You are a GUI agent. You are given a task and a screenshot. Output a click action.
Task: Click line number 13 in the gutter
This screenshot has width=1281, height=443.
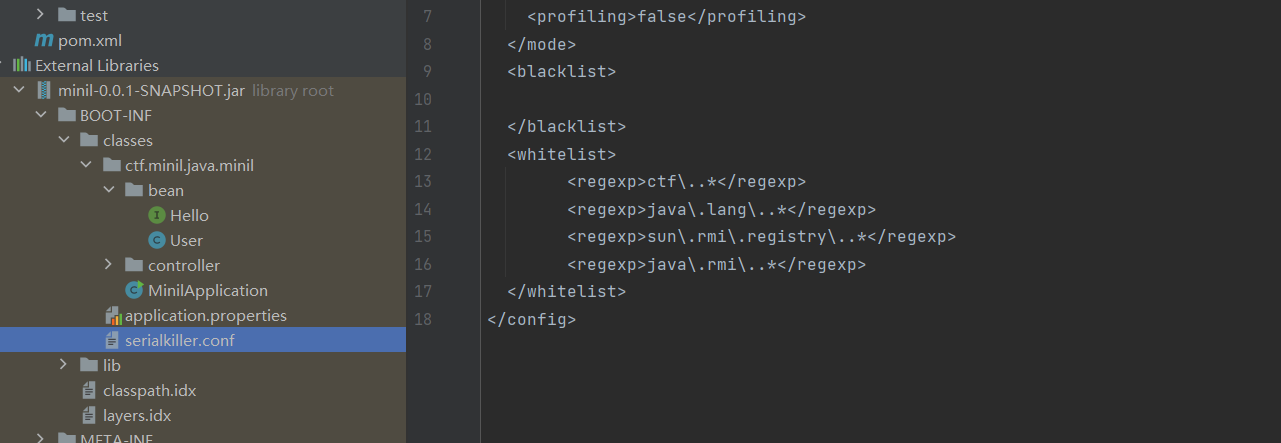click(x=422, y=181)
